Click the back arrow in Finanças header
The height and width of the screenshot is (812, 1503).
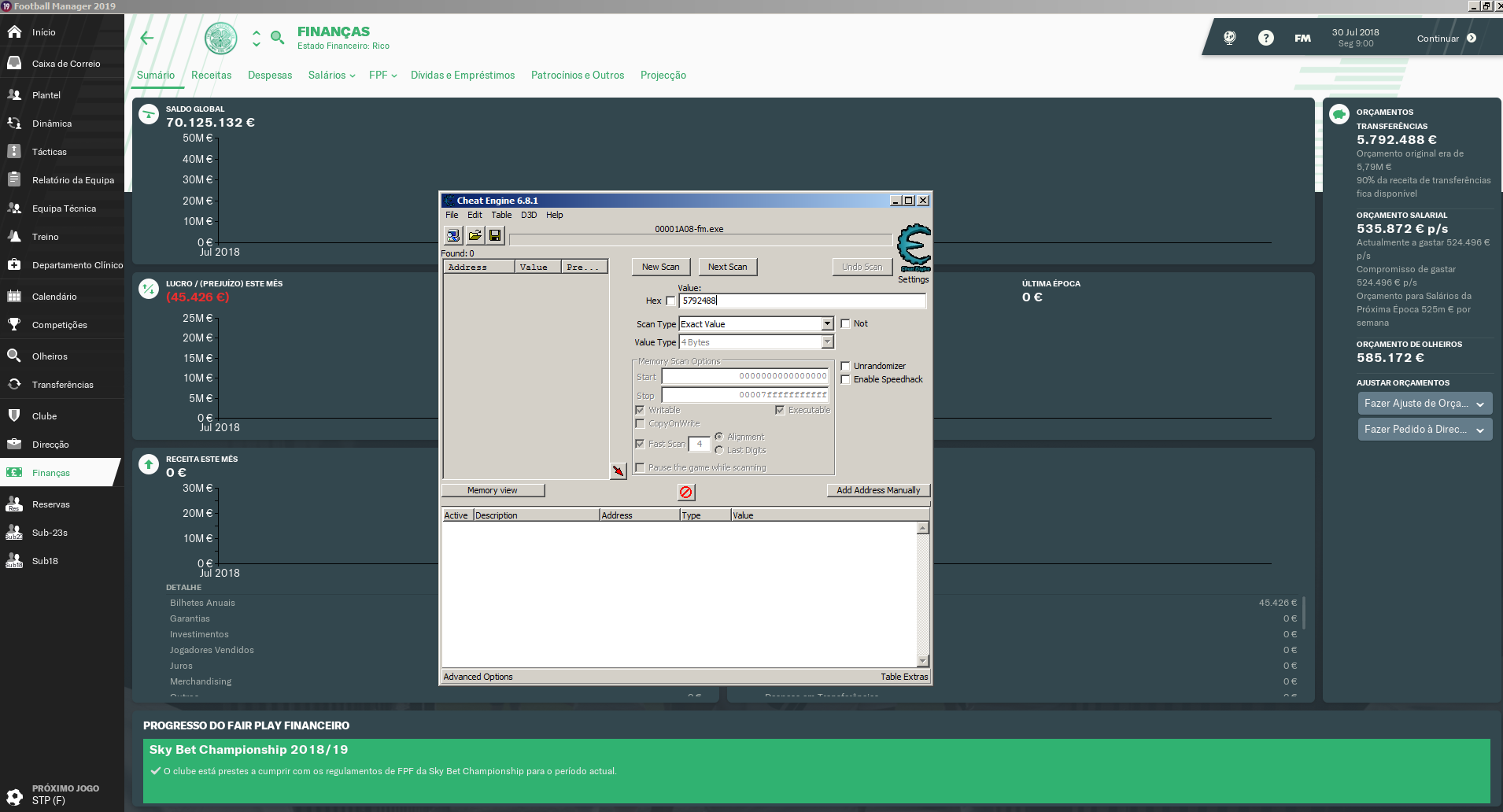click(x=147, y=38)
